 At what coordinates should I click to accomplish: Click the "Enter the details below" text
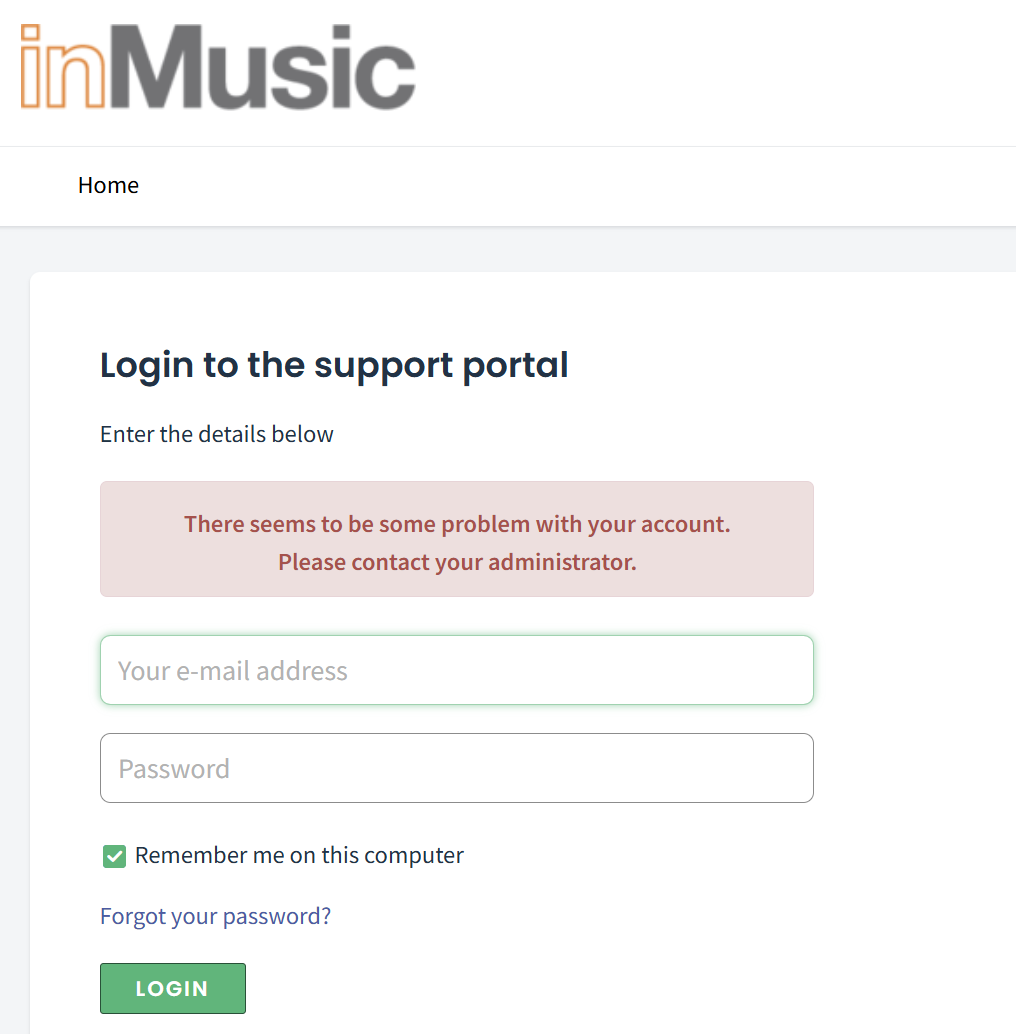217,435
